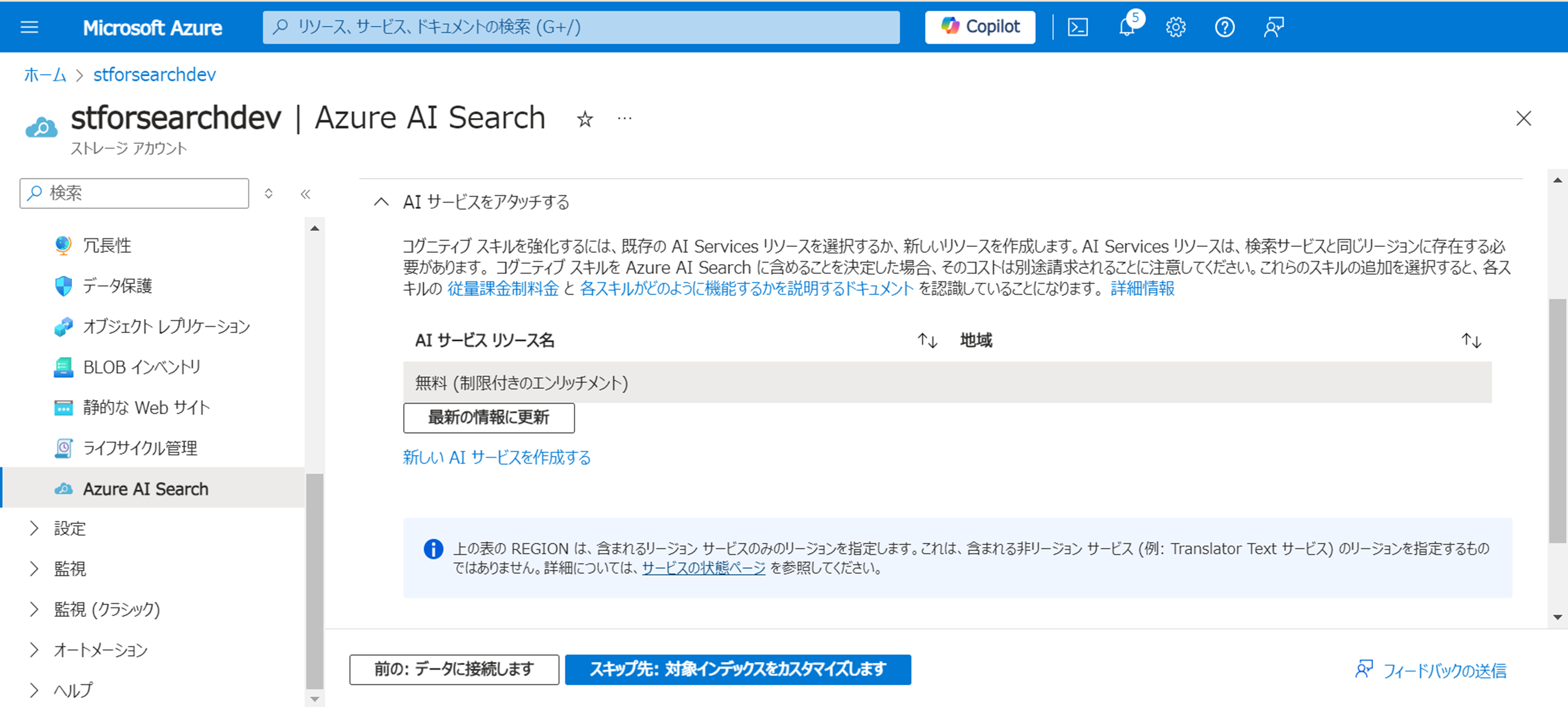Click the データ保護 shield icon

coord(64,286)
